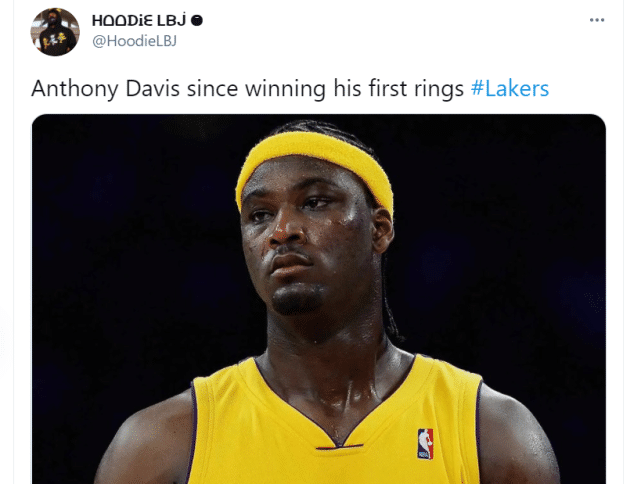Expand the tweet's attached photo
Viewport: 641px width, 484px height.
pos(319,299)
